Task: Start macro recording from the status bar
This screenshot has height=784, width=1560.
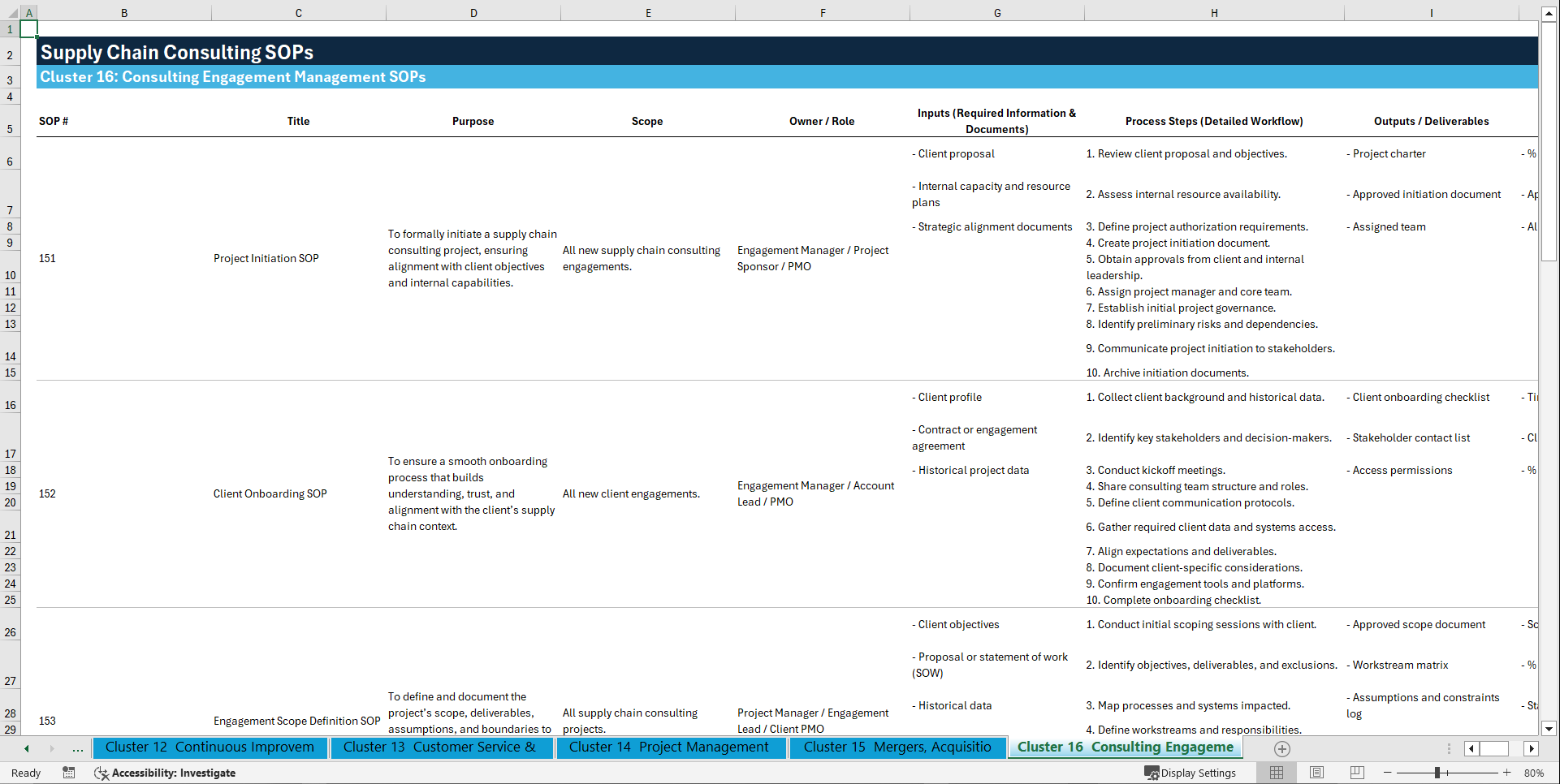Action: click(69, 773)
